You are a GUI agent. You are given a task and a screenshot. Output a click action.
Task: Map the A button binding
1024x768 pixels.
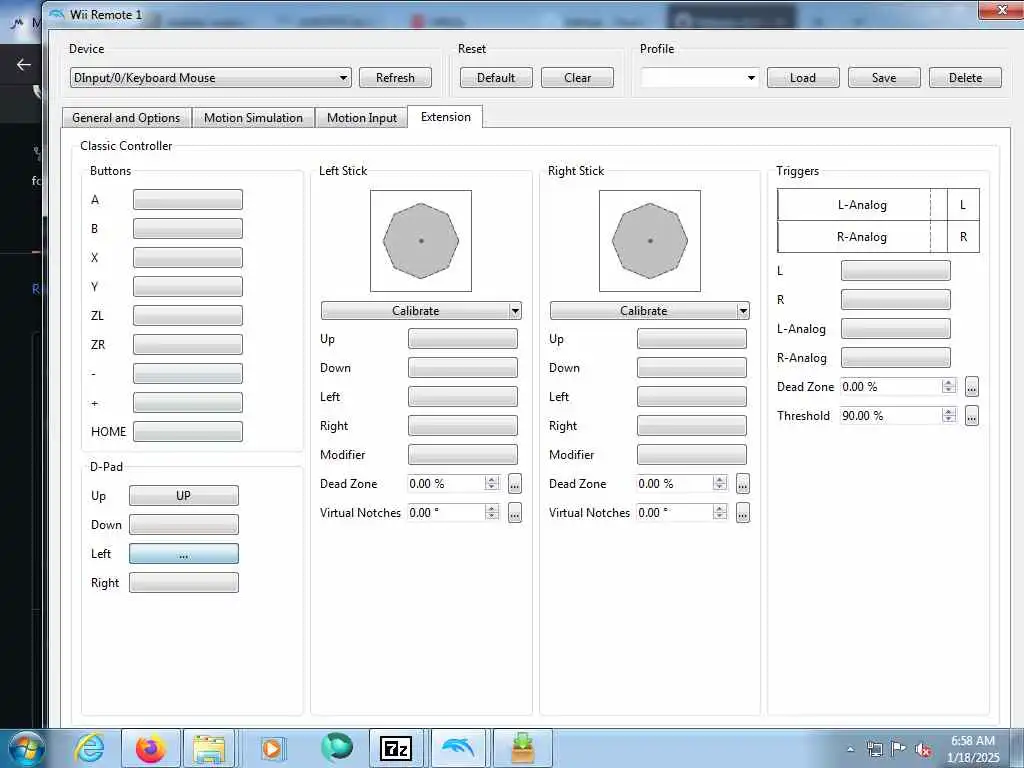pos(188,200)
